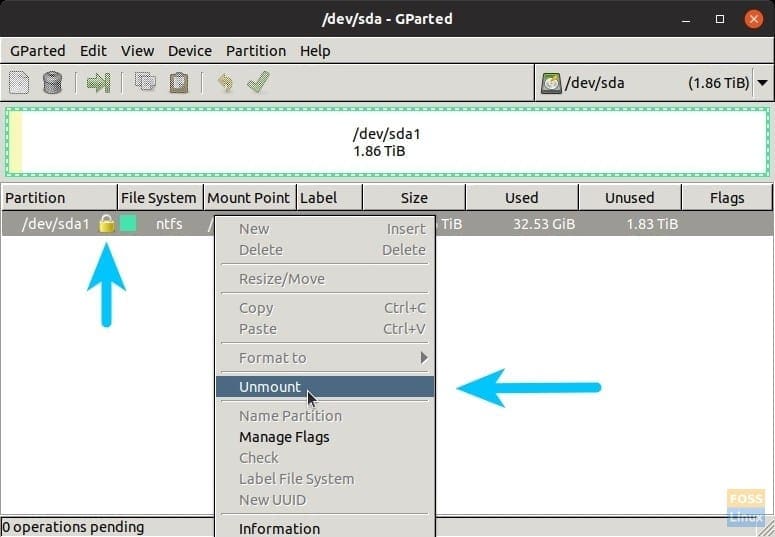Click the Resize/Move toolbar icon
Screen dimensions: 775x537
pyautogui.click(x=98, y=83)
